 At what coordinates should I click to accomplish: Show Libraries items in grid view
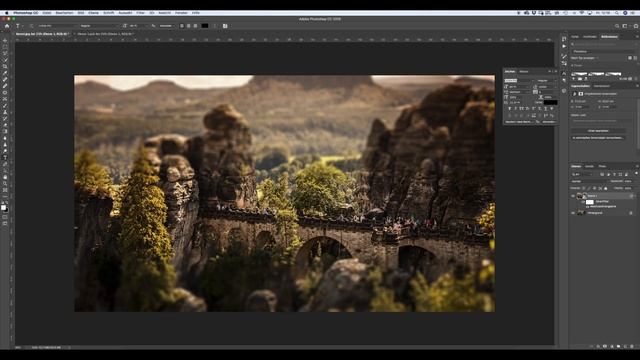click(630, 58)
